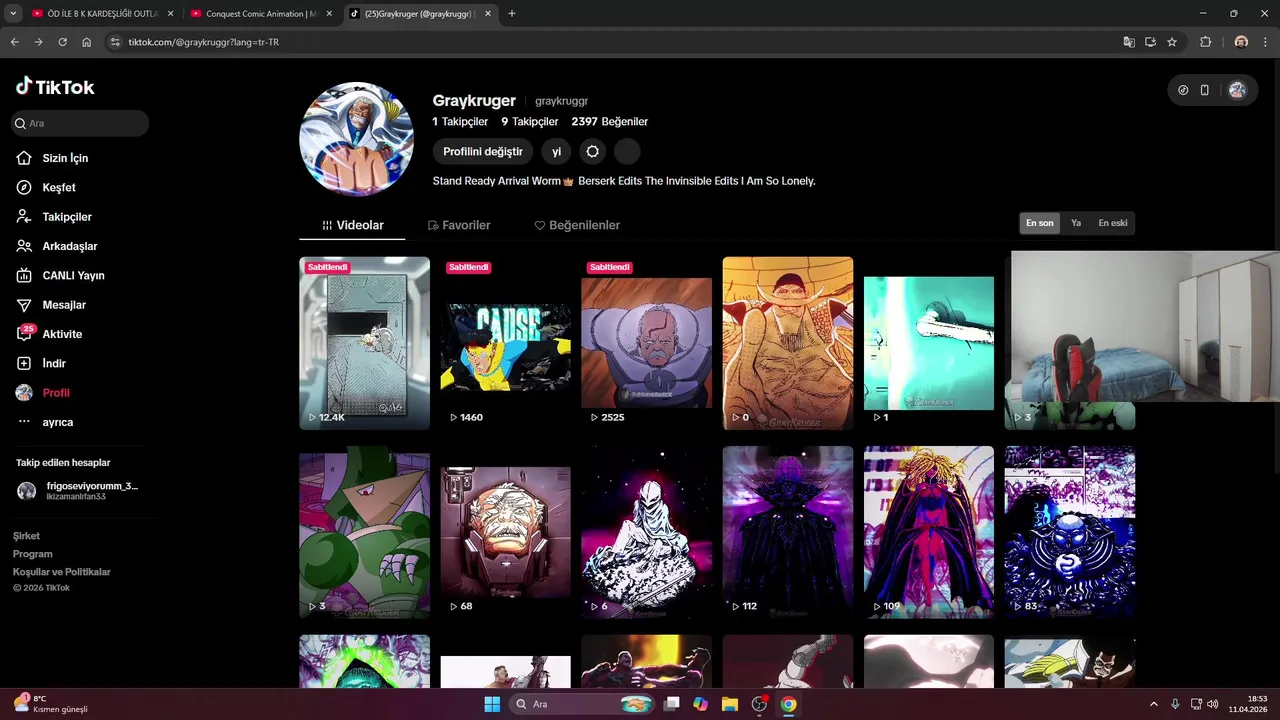This screenshot has width=1280, height=720.
Task: Open the pinned video with 2525 views
Action: (646, 343)
